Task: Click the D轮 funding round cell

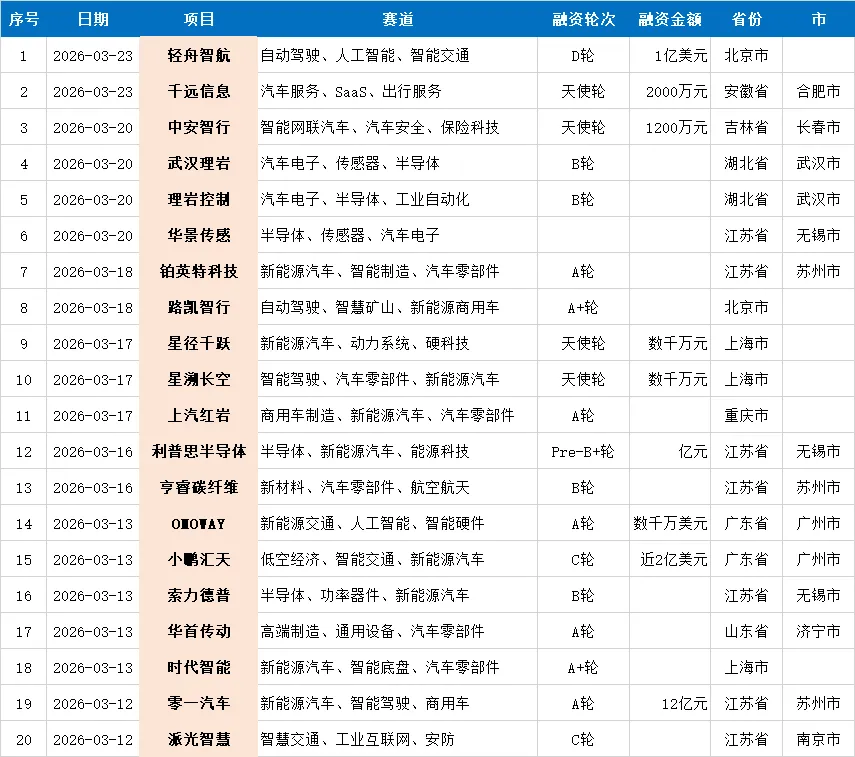Action: (x=583, y=55)
